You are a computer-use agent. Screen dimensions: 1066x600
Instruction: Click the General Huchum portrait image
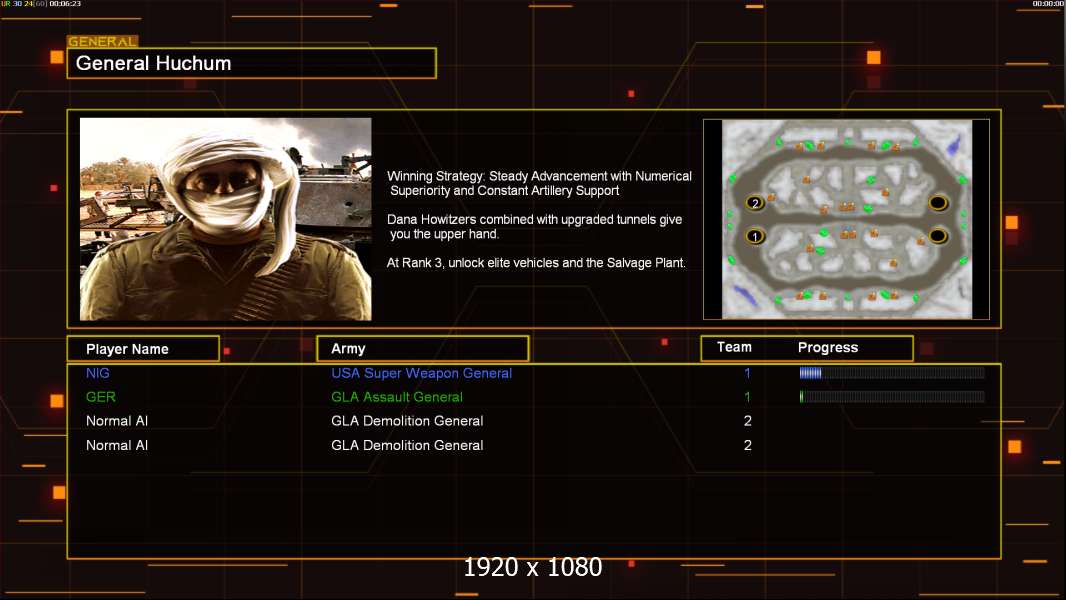(x=226, y=219)
